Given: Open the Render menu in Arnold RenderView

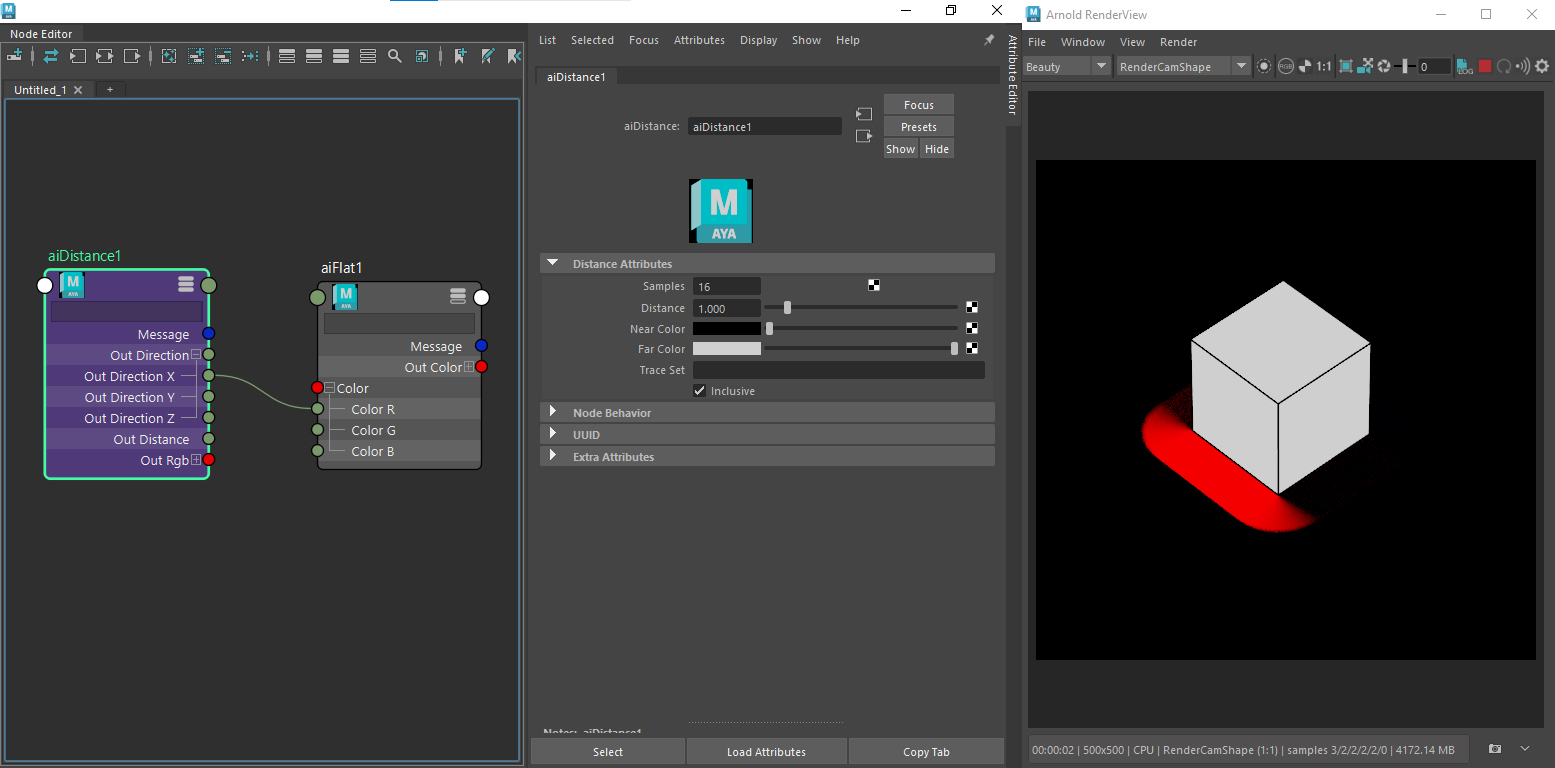Looking at the screenshot, I should pyautogui.click(x=1178, y=42).
